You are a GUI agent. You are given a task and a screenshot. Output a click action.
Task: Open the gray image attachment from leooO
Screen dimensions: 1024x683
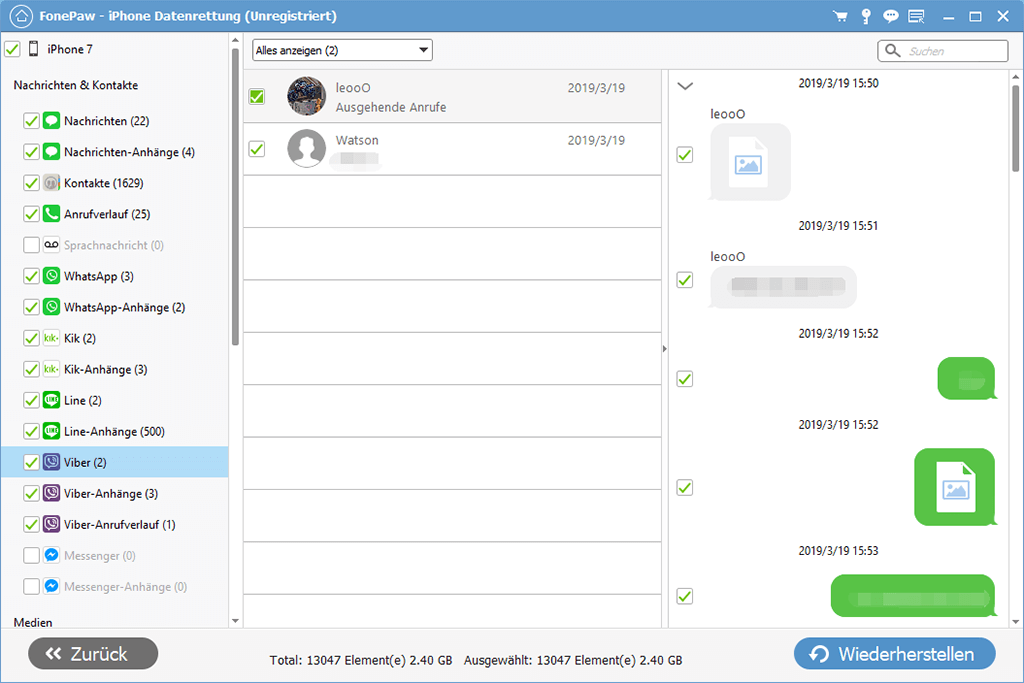pos(750,161)
